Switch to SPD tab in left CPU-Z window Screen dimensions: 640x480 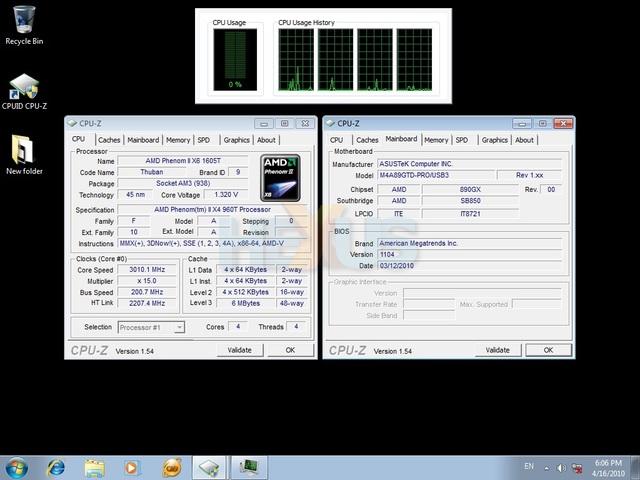[x=204, y=140]
